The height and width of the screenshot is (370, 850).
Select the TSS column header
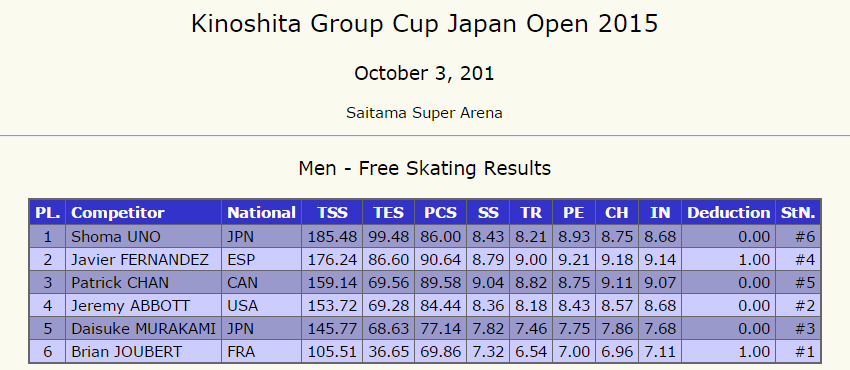point(332,212)
